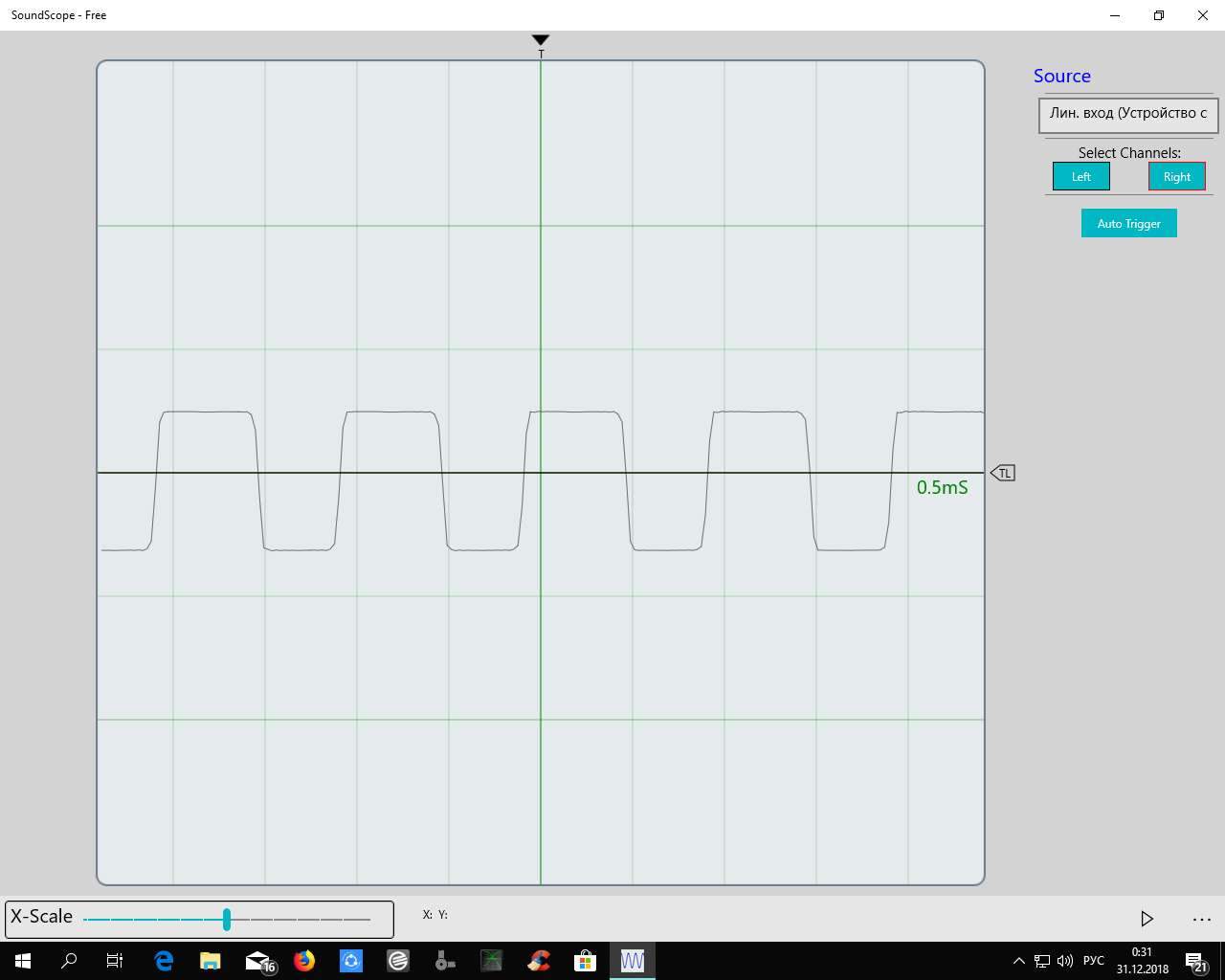1225x980 pixels.
Task: Toggle the Left channel button
Action: click(1080, 177)
